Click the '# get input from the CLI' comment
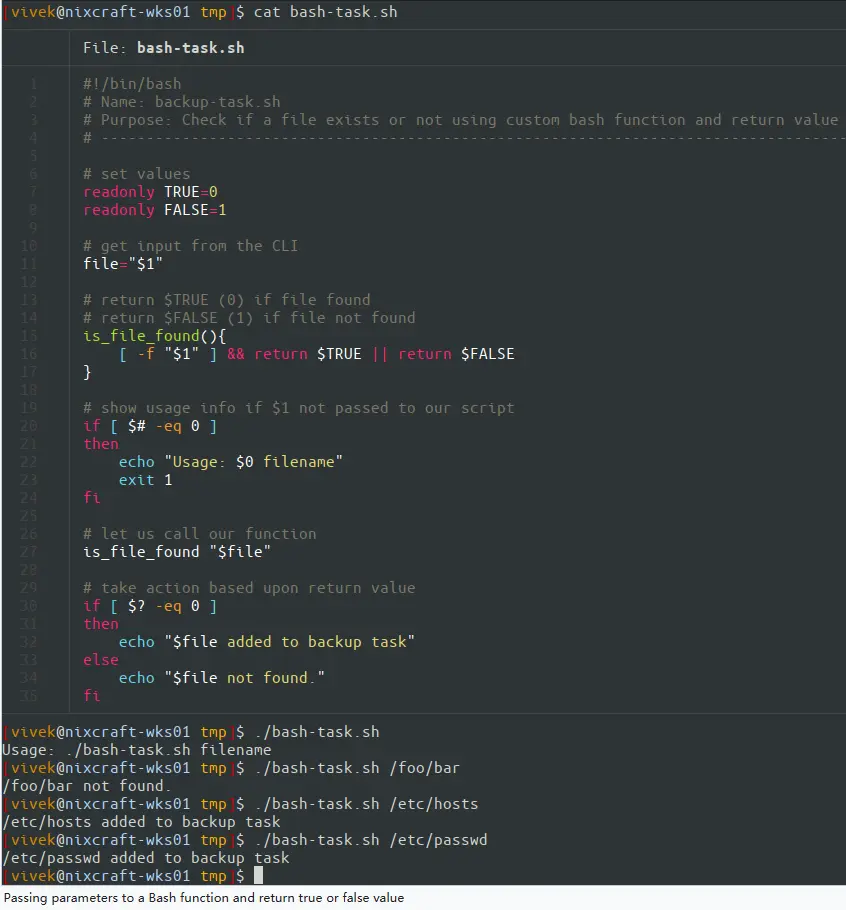 tap(190, 245)
